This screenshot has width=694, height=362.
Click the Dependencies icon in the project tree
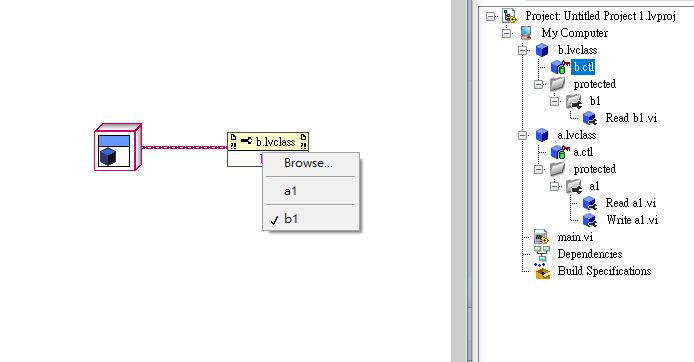pos(542,254)
